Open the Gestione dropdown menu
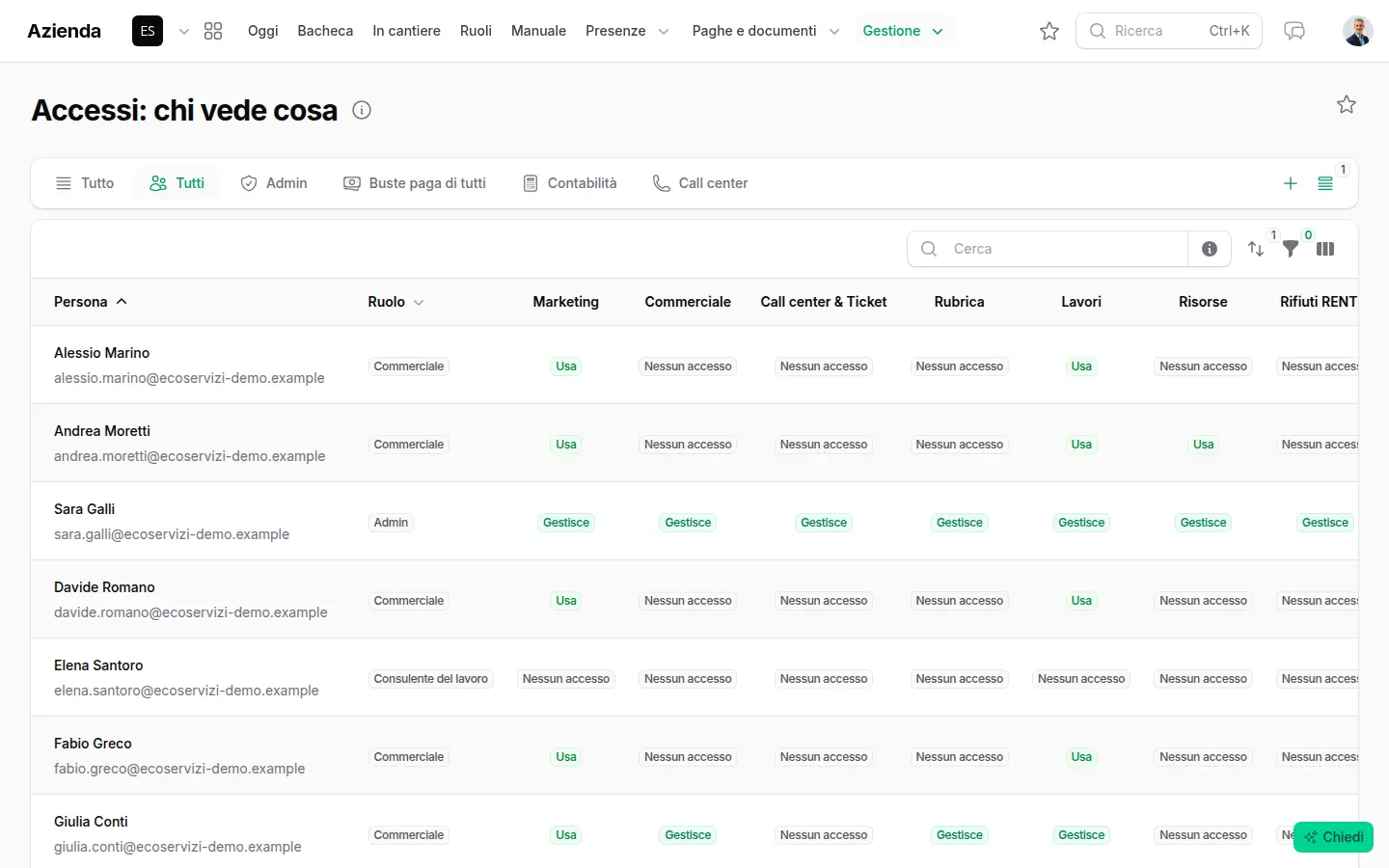Viewport: 1389px width, 868px height. click(904, 31)
